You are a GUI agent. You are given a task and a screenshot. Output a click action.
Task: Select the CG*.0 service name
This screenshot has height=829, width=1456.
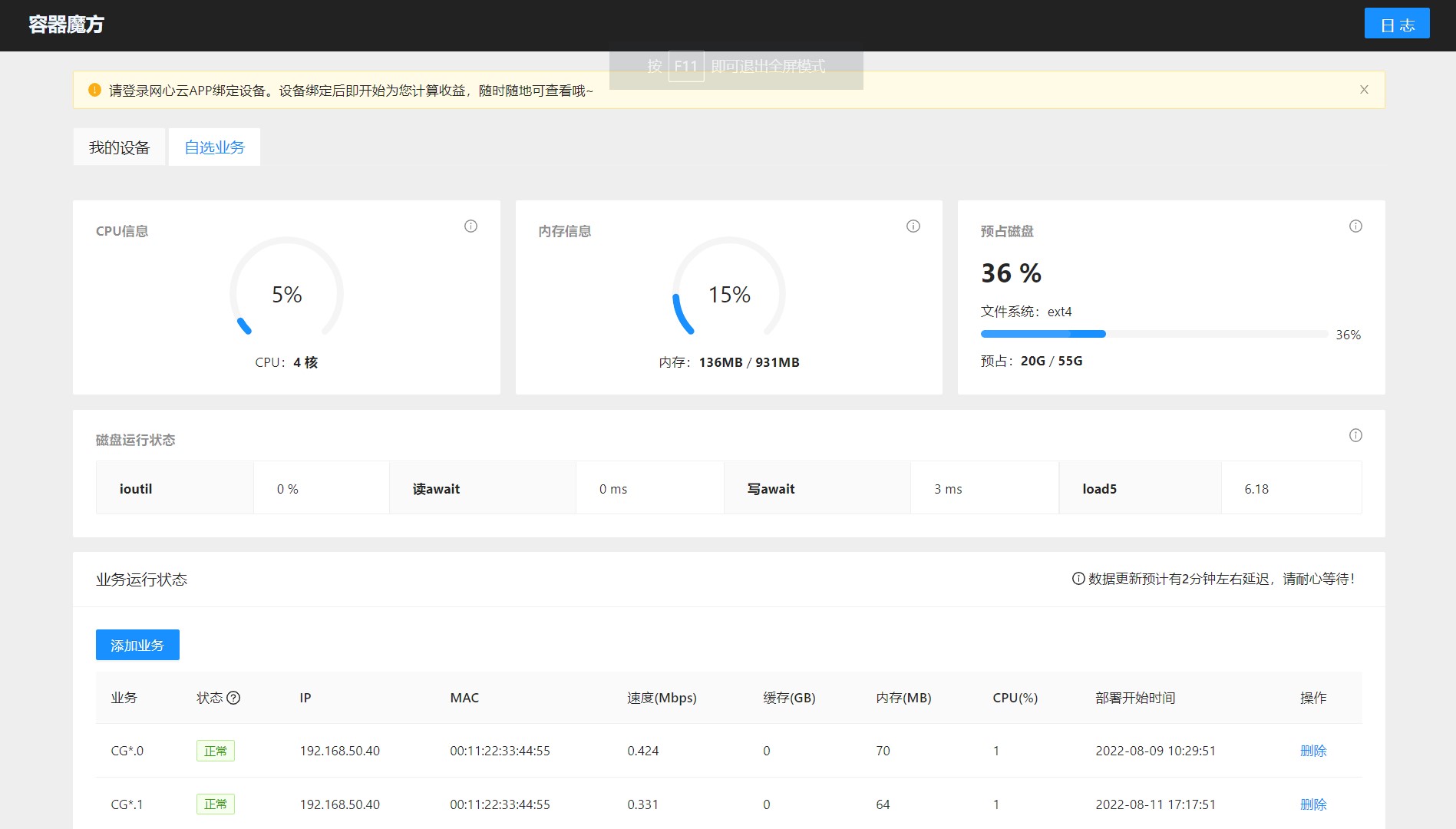coord(127,751)
